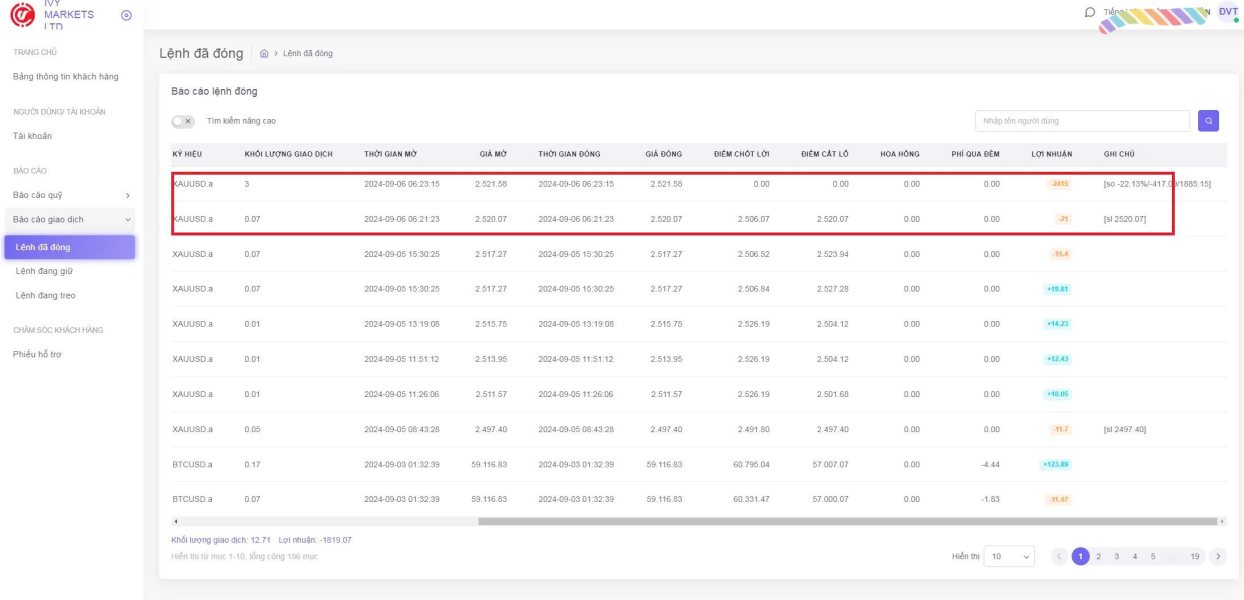The width and height of the screenshot is (1244, 600).
Task: Click the +123.89 profit badge
Action: (1056, 464)
